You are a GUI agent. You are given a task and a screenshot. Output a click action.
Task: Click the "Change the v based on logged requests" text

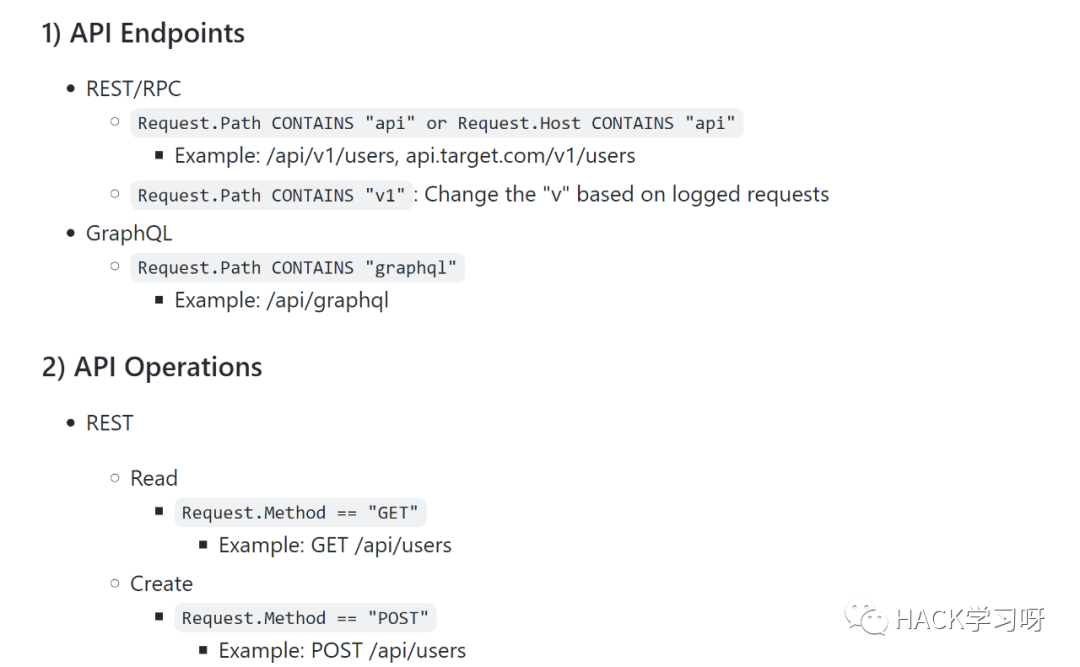pyautogui.click(x=627, y=194)
